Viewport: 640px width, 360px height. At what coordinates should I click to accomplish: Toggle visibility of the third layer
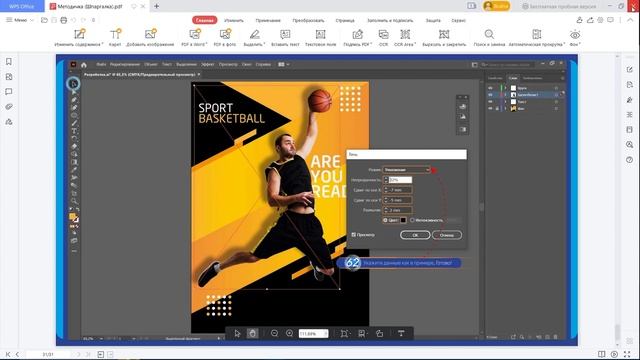[490, 102]
